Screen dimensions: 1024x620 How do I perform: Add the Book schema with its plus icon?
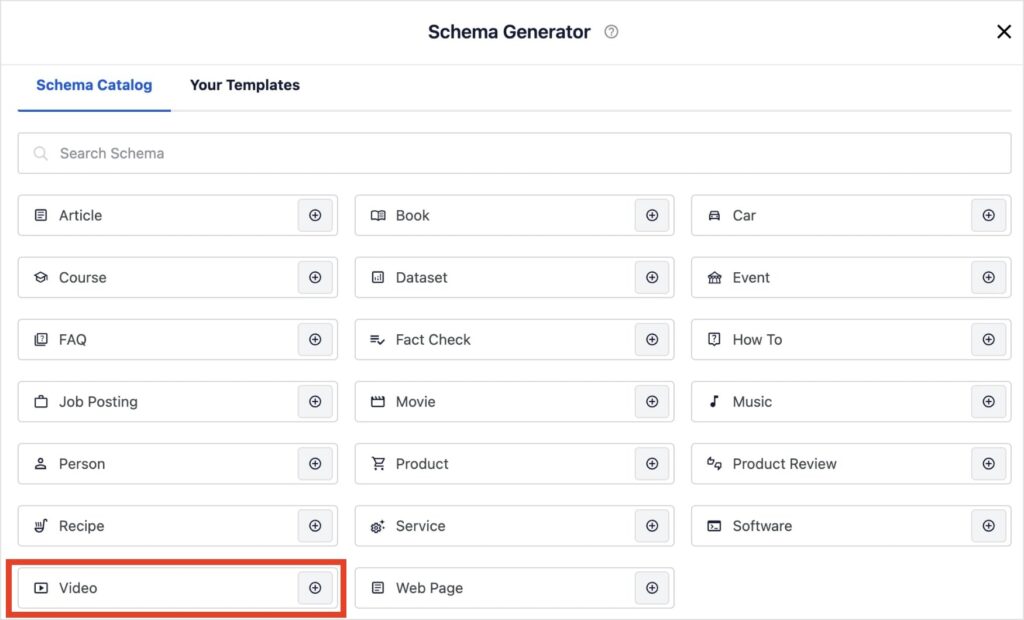click(652, 215)
